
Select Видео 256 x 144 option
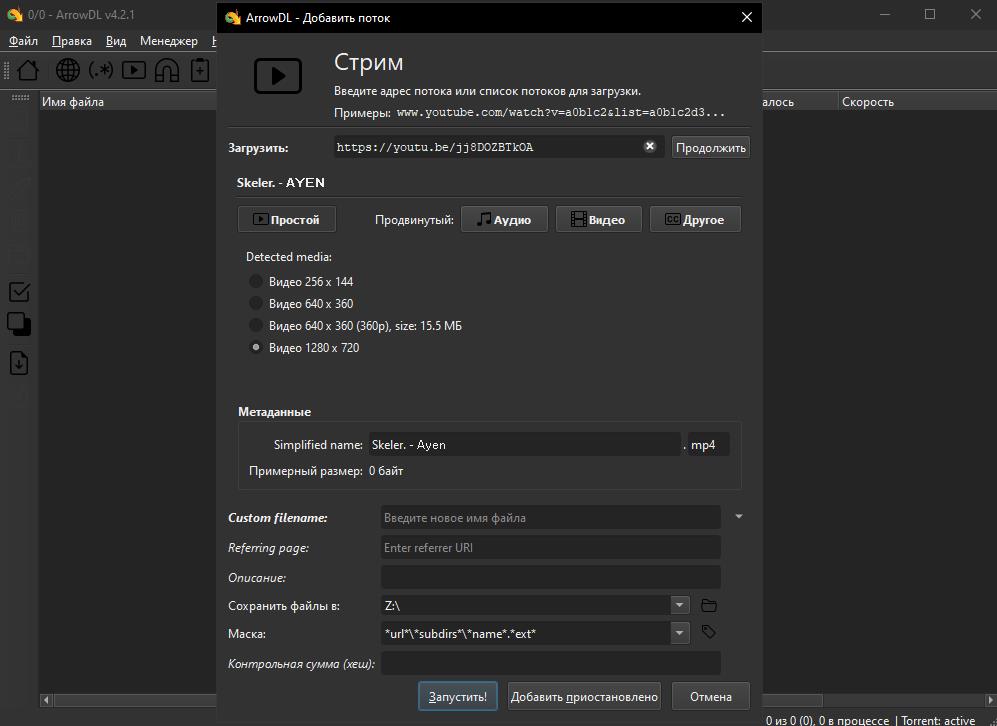click(256, 282)
